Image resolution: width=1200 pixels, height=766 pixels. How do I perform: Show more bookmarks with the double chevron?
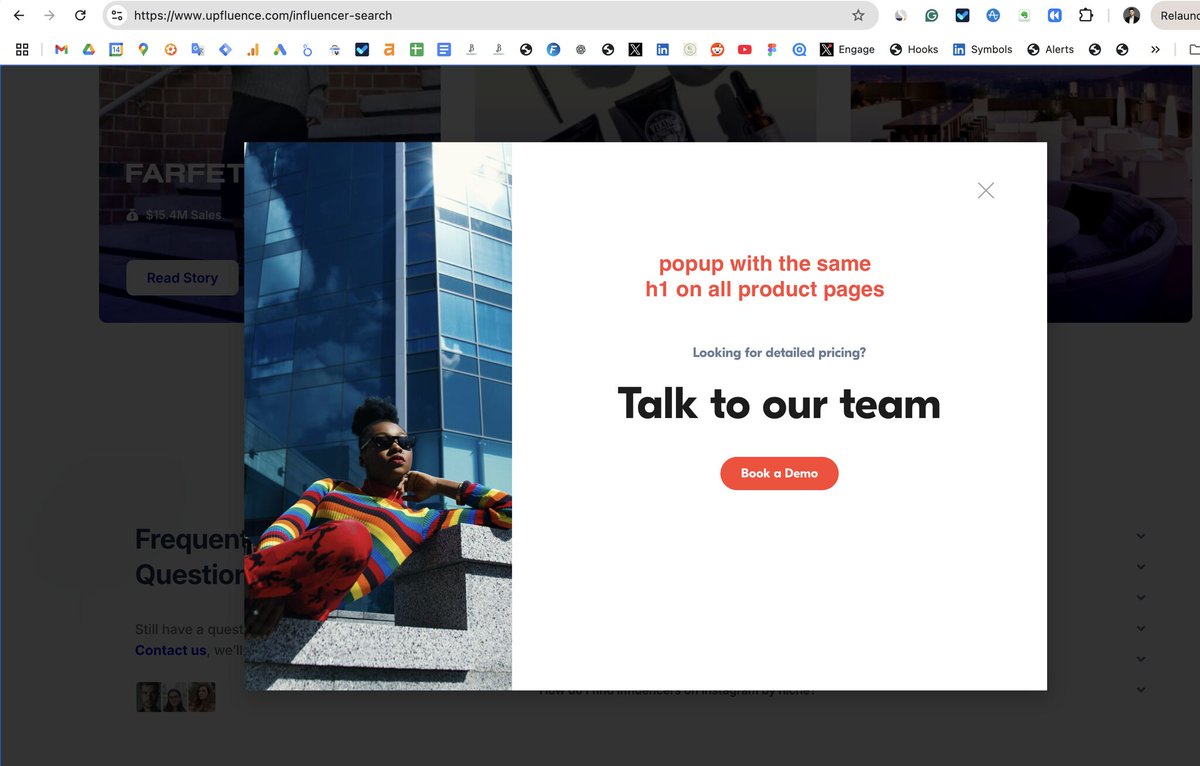[x=1155, y=49]
